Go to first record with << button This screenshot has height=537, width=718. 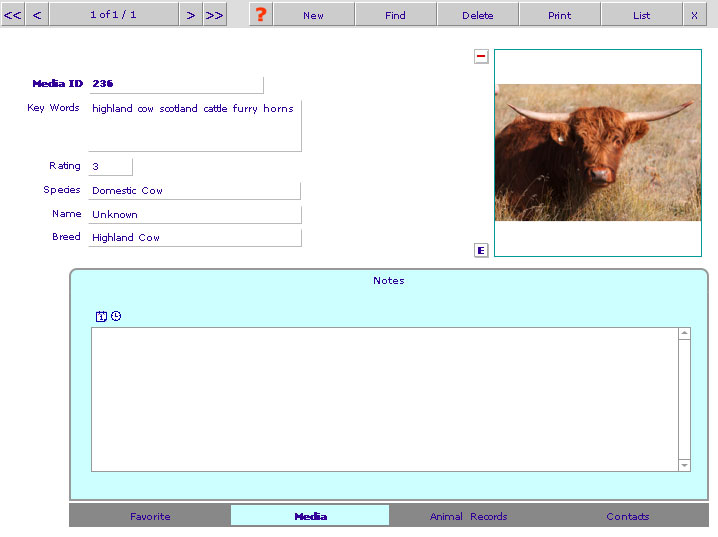pyautogui.click(x=12, y=15)
